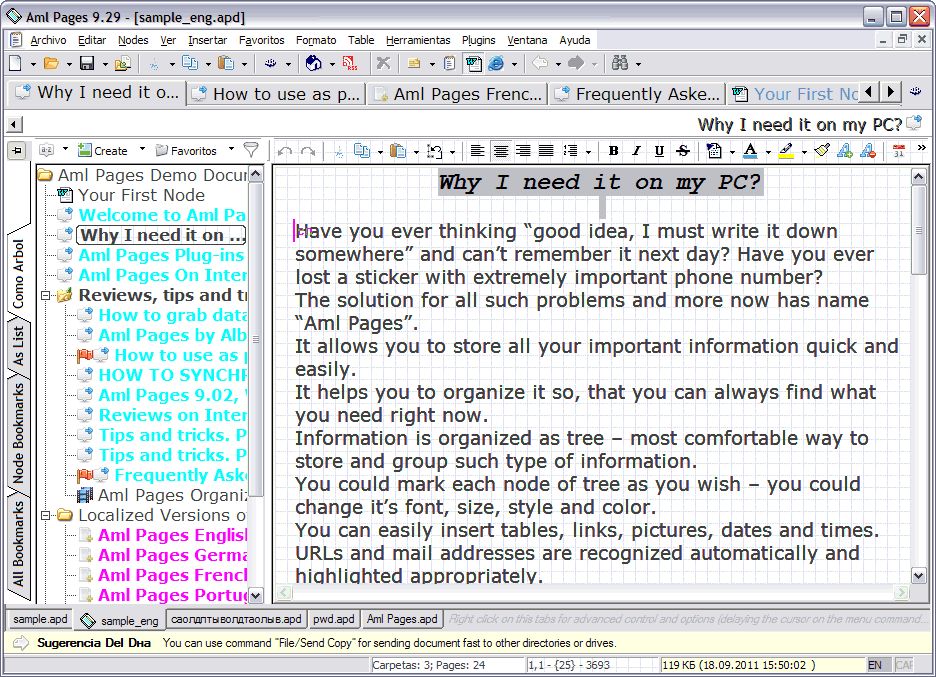Viewport: 936px width, 677px height.
Task: Click the note page icon beside the Word-style view icon
Action: tap(449, 63)
